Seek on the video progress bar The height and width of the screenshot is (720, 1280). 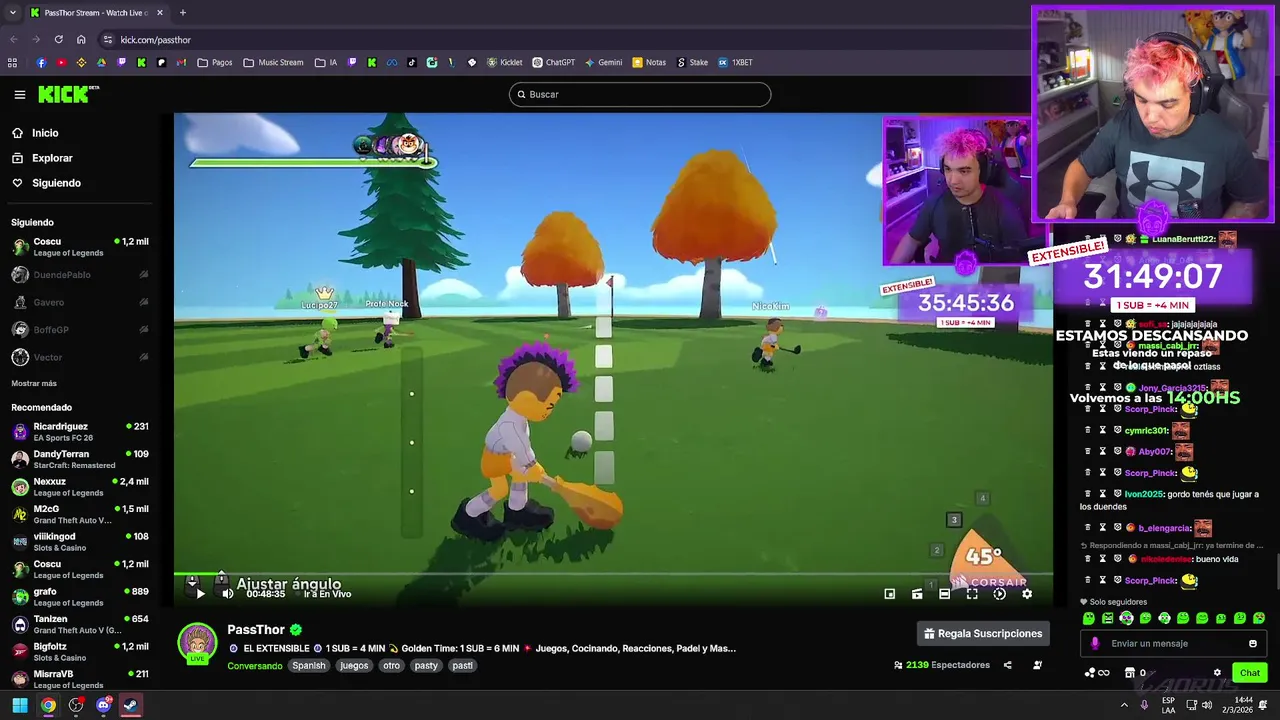click(x=613, y=575)
